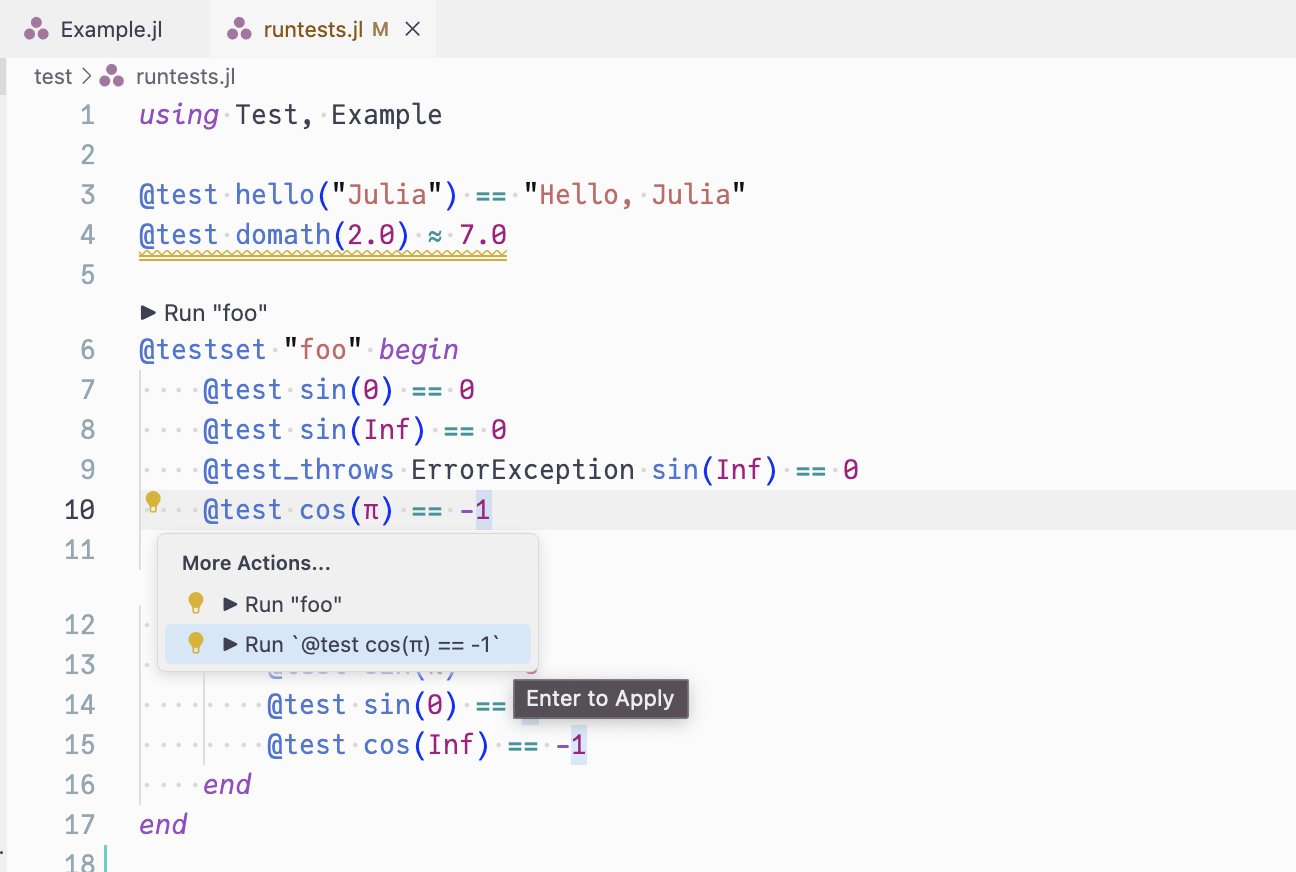Image resolution: width=1296 pixels, height=872 pixels.
Task: Select Run "foo" from the actions menu
Action: pyautogui.click(x=292, y=602)
